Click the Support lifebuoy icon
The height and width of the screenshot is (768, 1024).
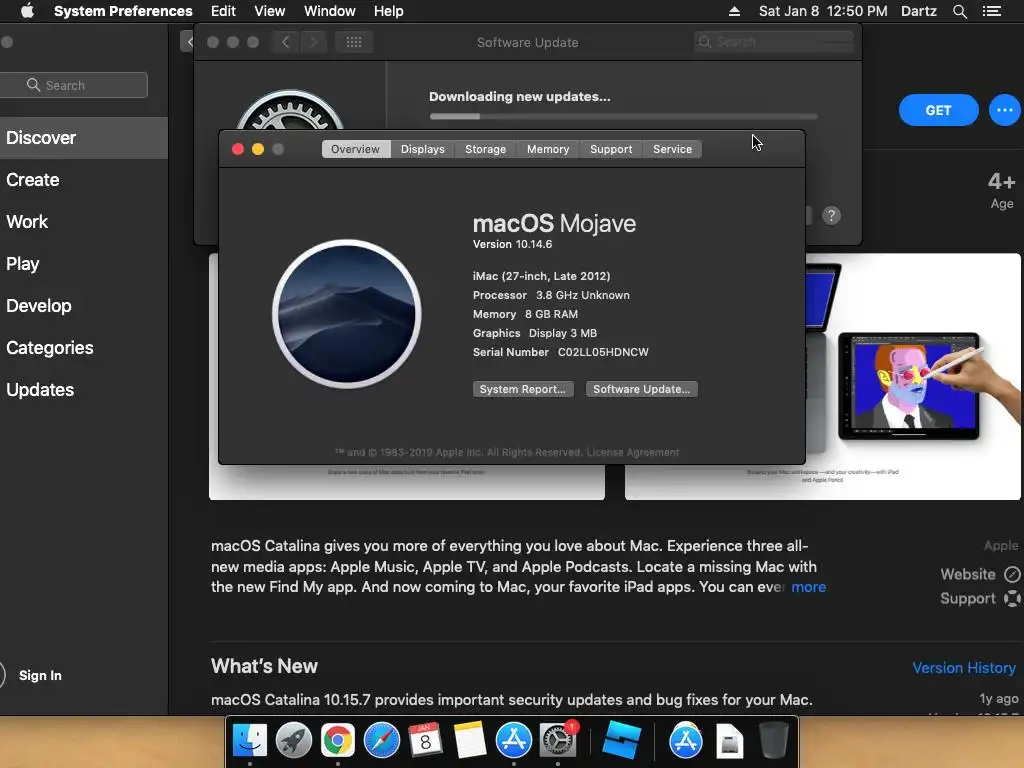click(1012, 599)
